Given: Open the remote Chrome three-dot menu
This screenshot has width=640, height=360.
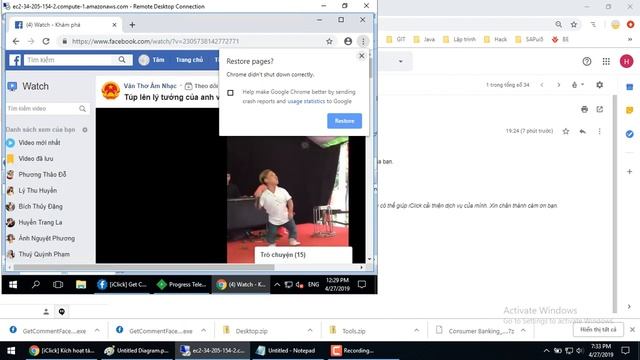Looking at the screenshot, I should coord(363,41).
